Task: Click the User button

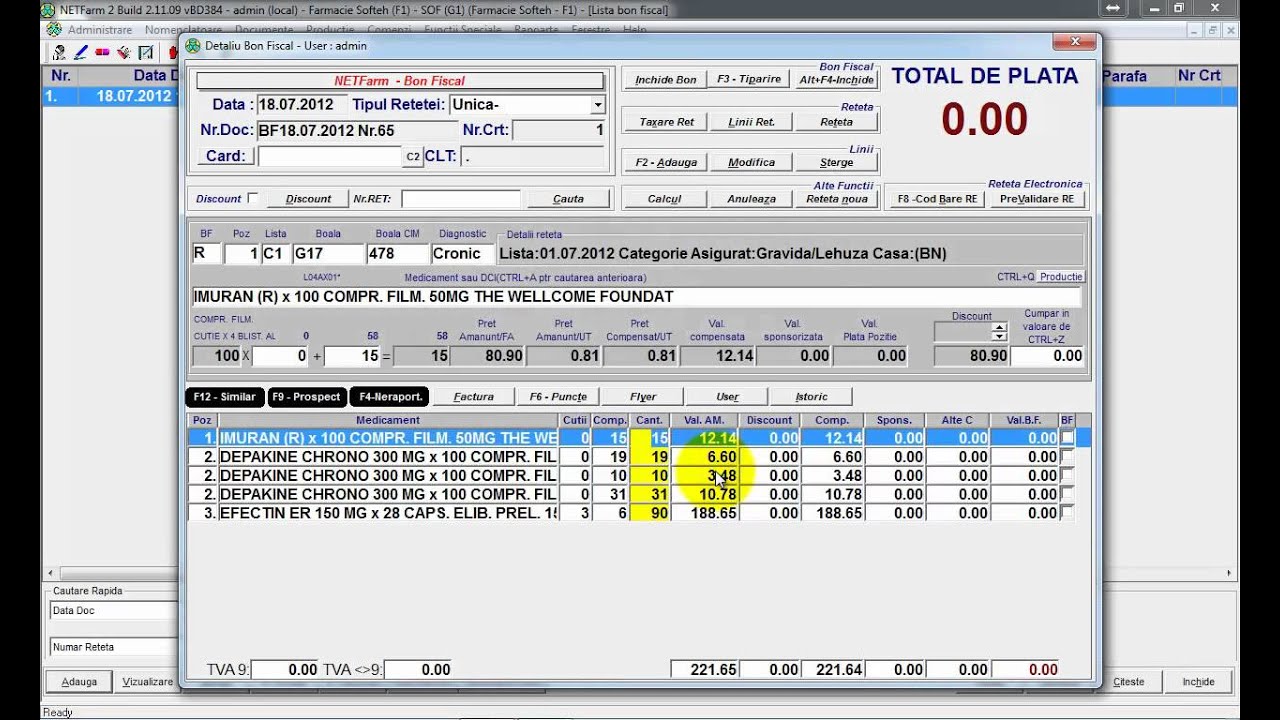Action: click(x=727, y=397)
